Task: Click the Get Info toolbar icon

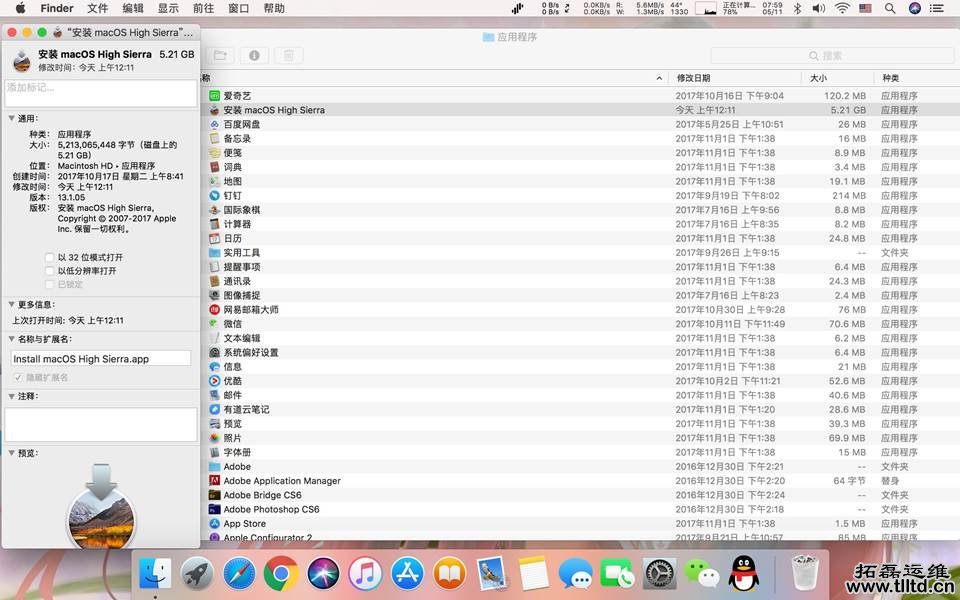Action: (x=254, y=55)
